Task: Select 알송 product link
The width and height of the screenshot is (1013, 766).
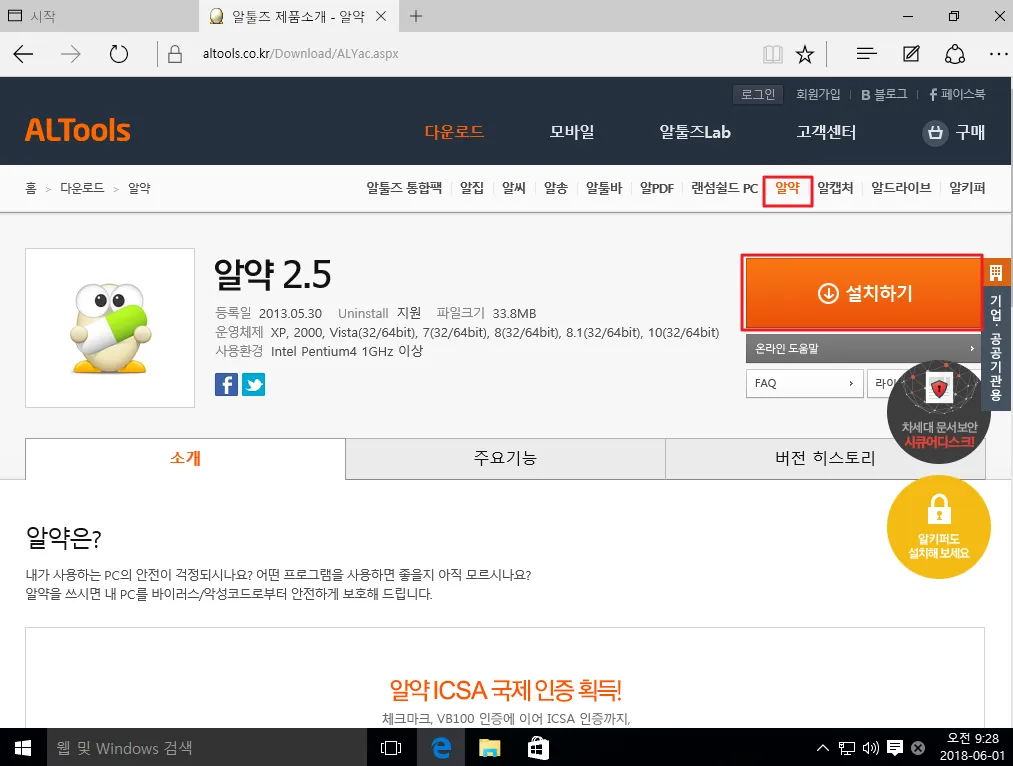Action: tap(556, 188)
